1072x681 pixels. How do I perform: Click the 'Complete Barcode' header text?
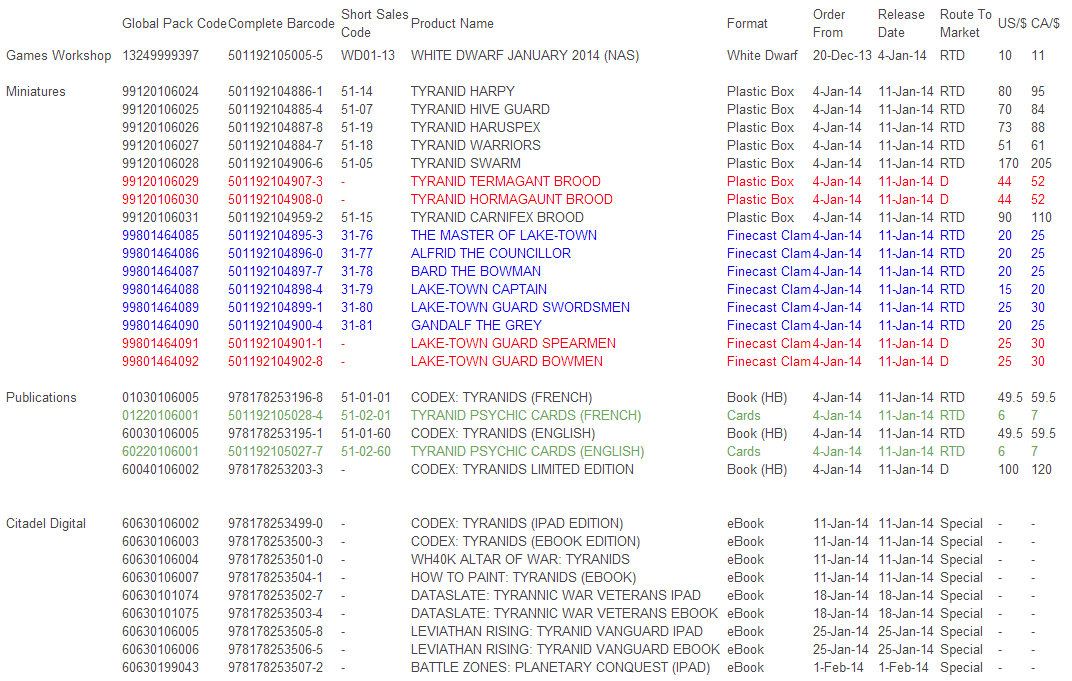[281, 23]
